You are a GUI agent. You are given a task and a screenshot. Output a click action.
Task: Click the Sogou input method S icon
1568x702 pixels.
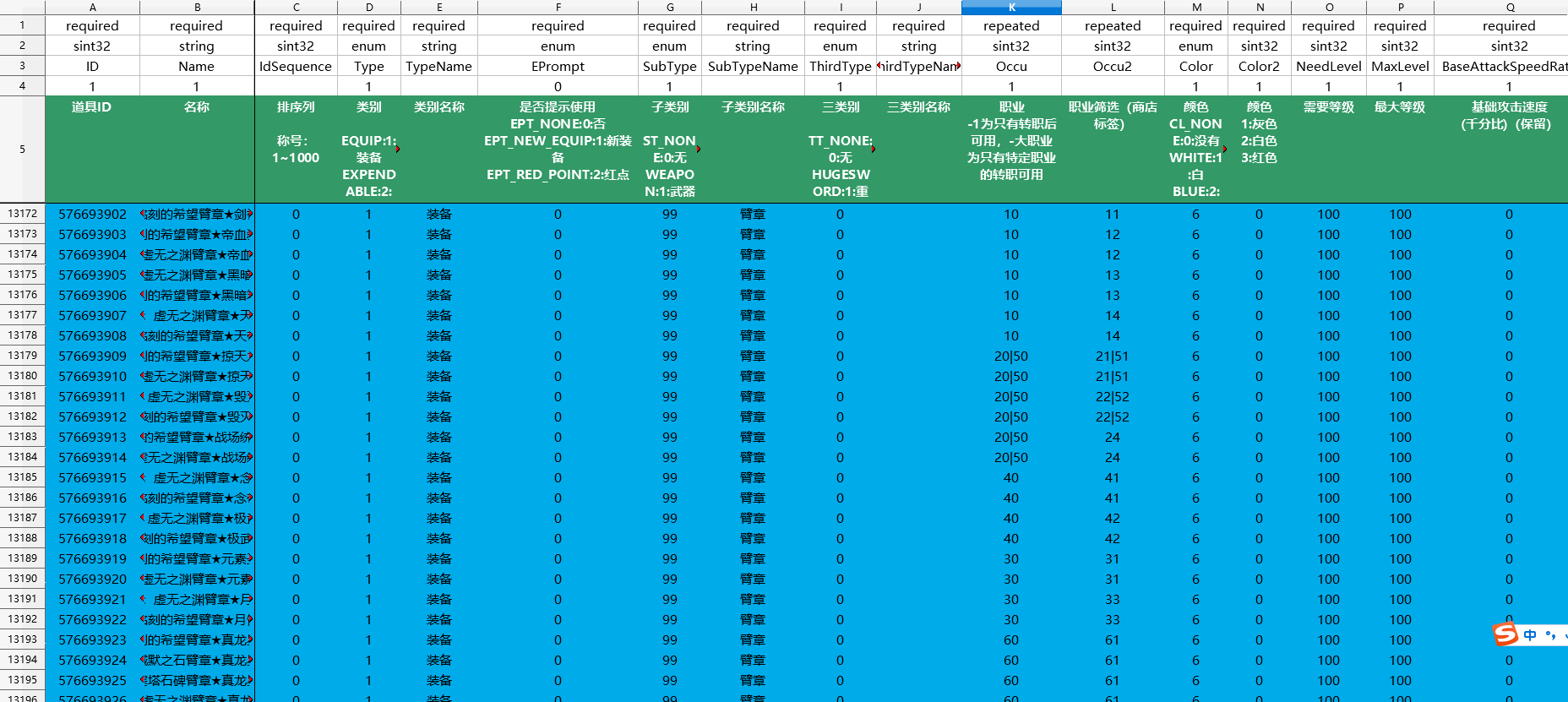click(1505, 634)
